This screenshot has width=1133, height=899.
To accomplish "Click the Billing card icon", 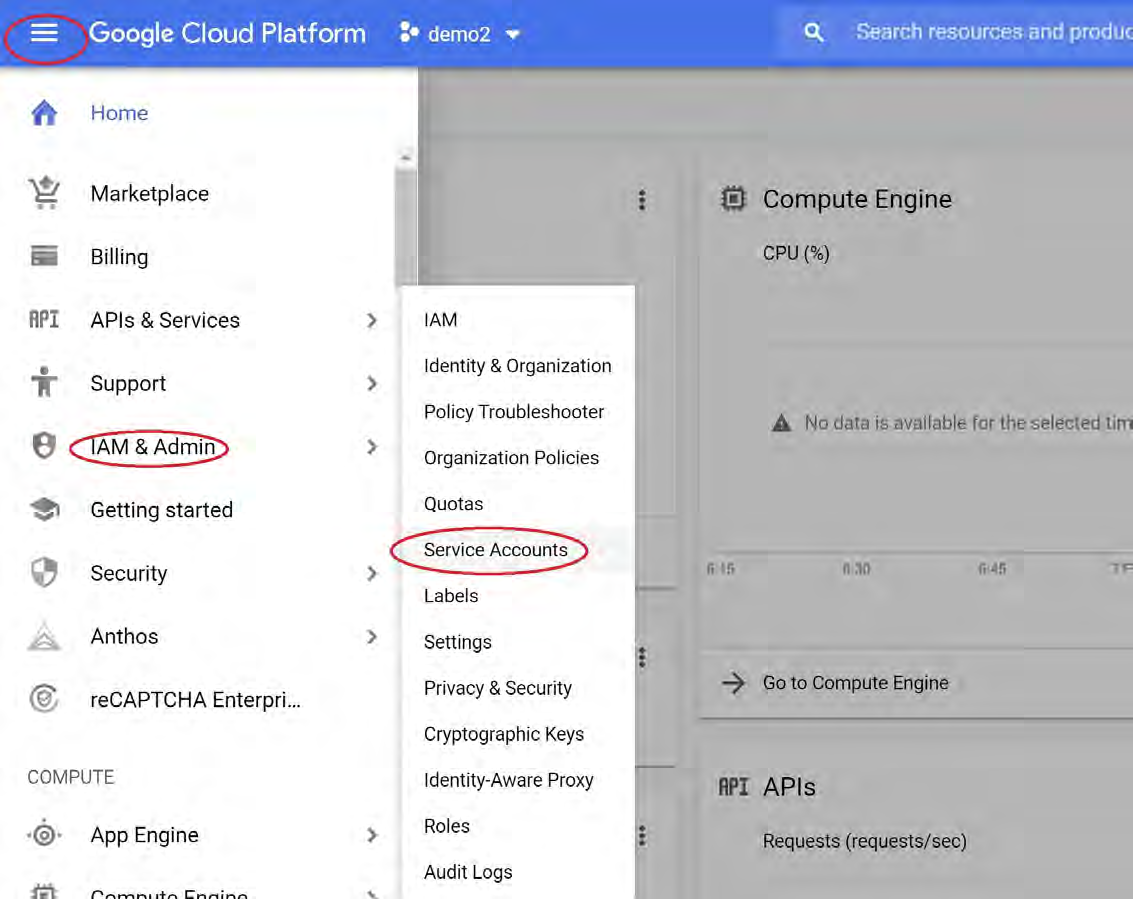I will pyautogui.click(x=44, y=256).
